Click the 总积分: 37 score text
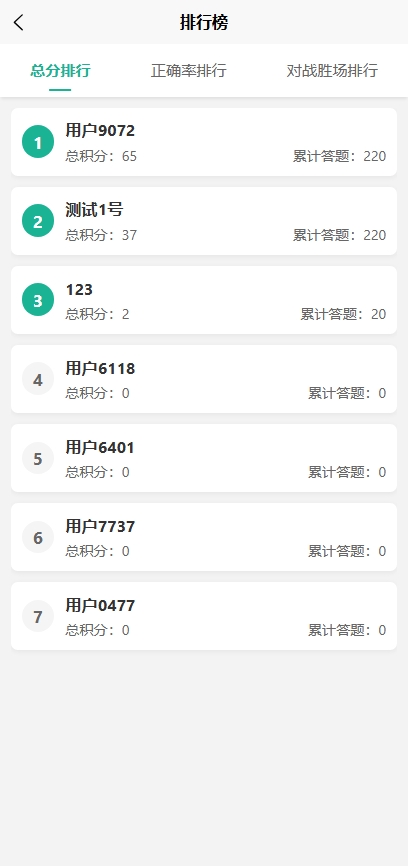Viewport: 408px width, 866px height. (x=101, y=235)
